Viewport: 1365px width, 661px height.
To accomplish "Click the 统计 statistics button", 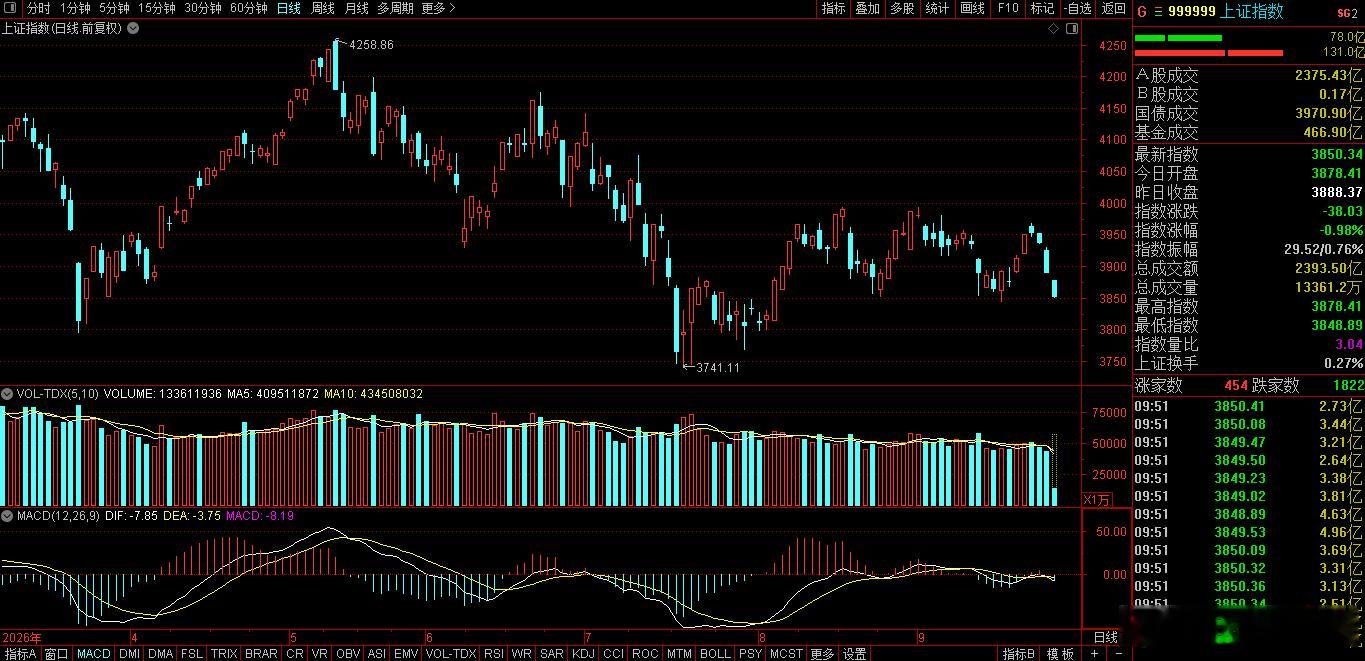I will click(x=937, y=8).
